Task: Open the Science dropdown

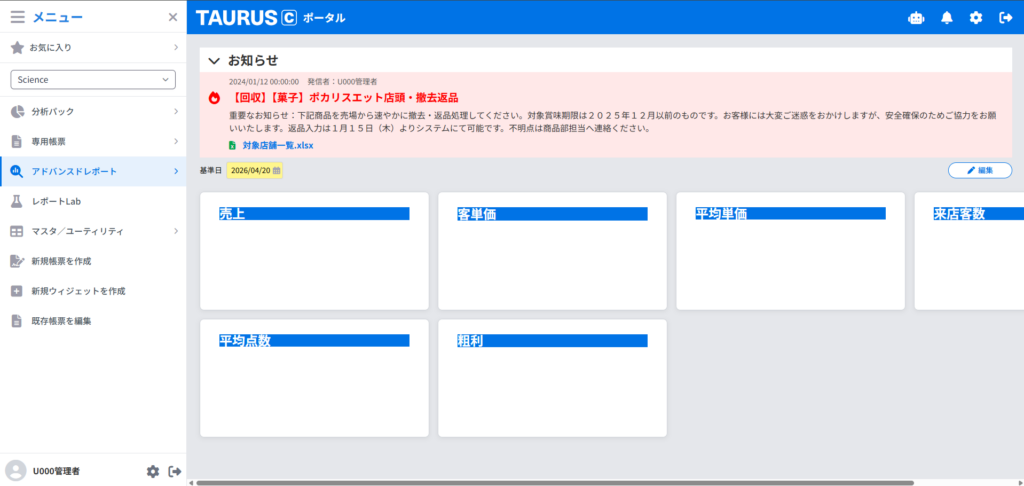Action: pos(93,80)
